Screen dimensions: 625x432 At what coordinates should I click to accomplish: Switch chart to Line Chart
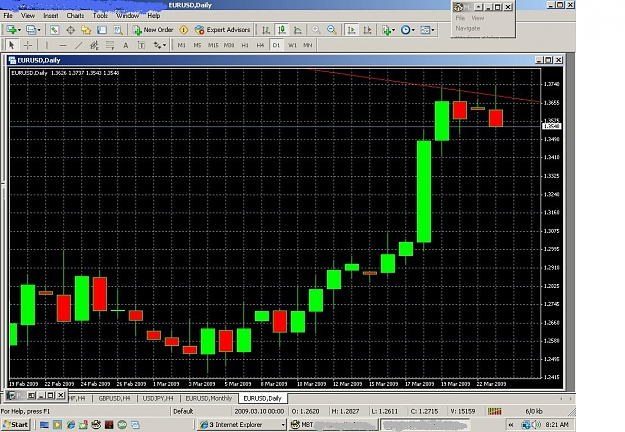pos(297,30)
